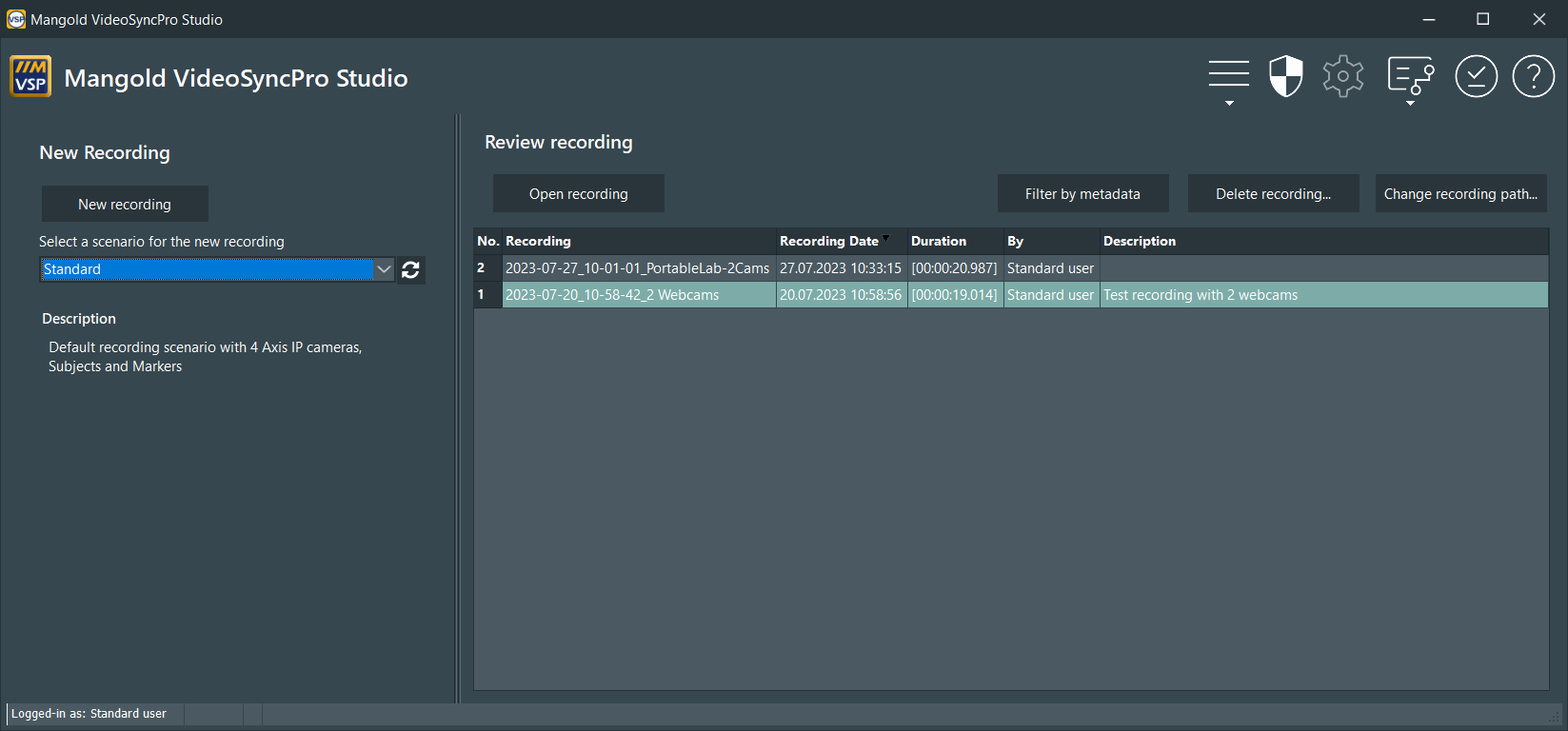
Task: Click the scenario description text
Action: pos(206,357)
